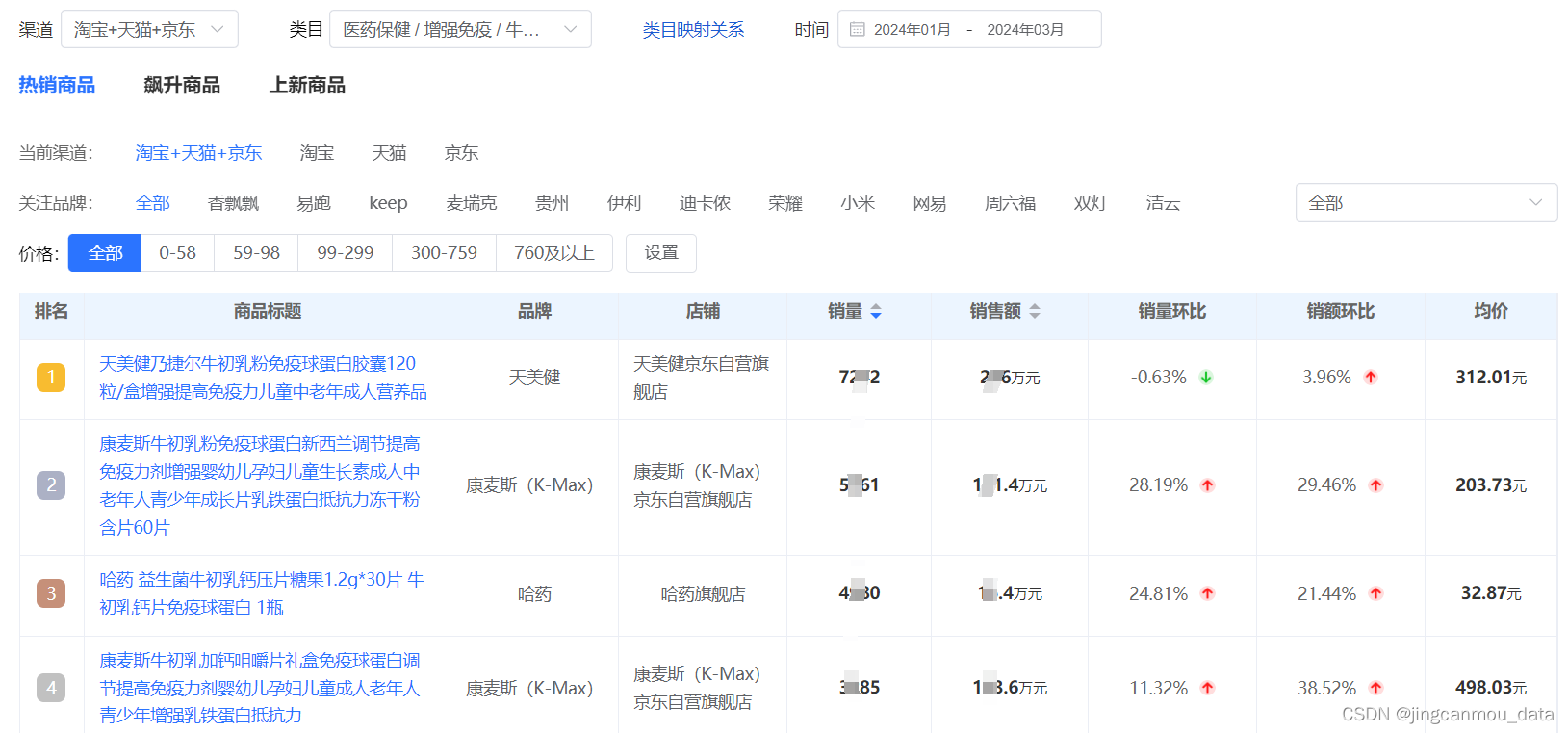The height and width of the screenshot is (733, 1568).
Task: Click red up arrow next to 24.81%
Action: tap(1207, 593)
